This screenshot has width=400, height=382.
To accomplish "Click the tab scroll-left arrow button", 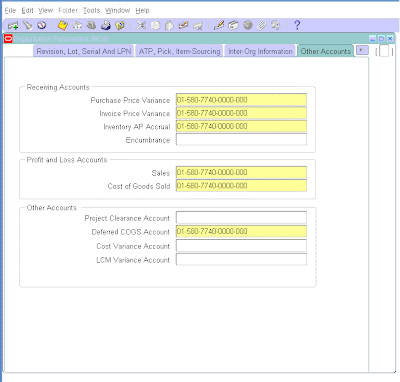I will click(362, 51).
